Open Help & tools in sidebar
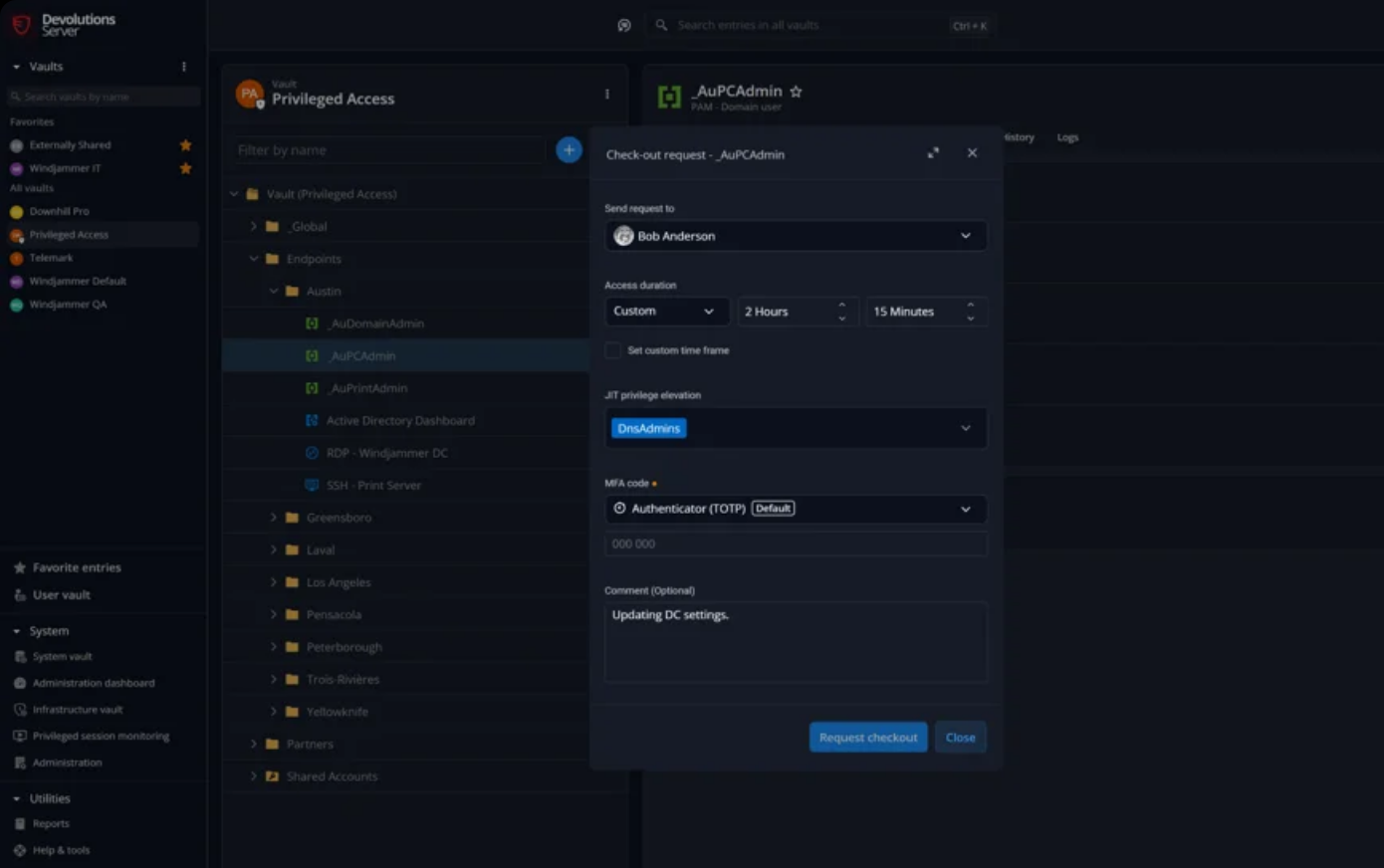 tap(52, 850)
